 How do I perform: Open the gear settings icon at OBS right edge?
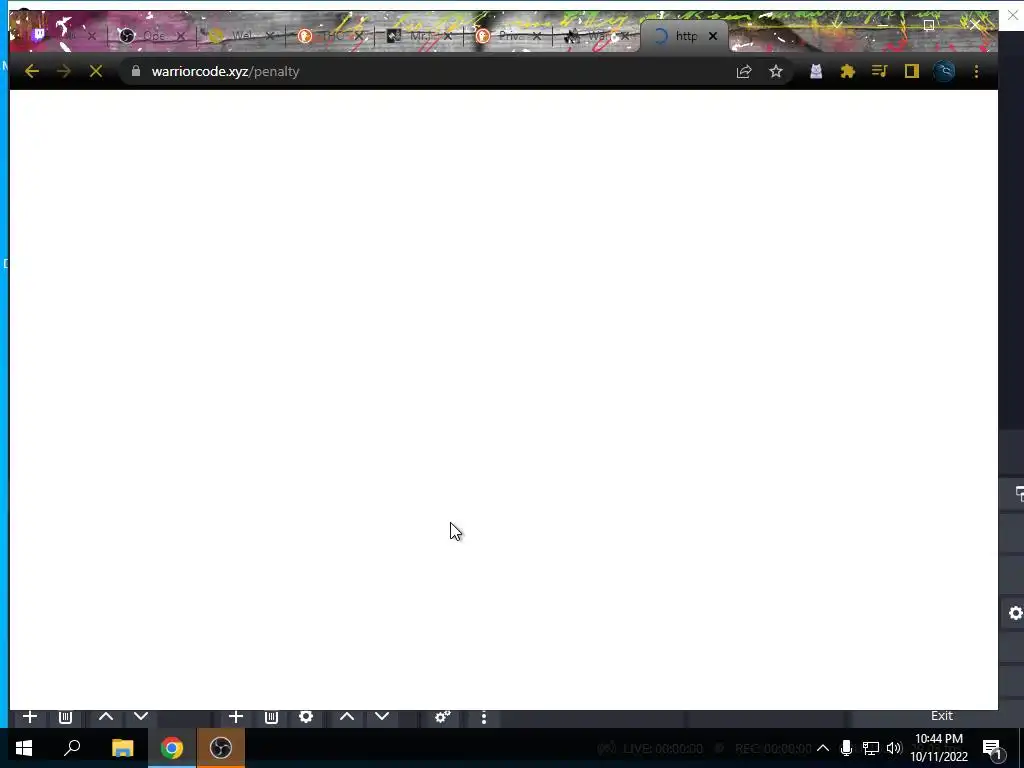pos(1016,613)
